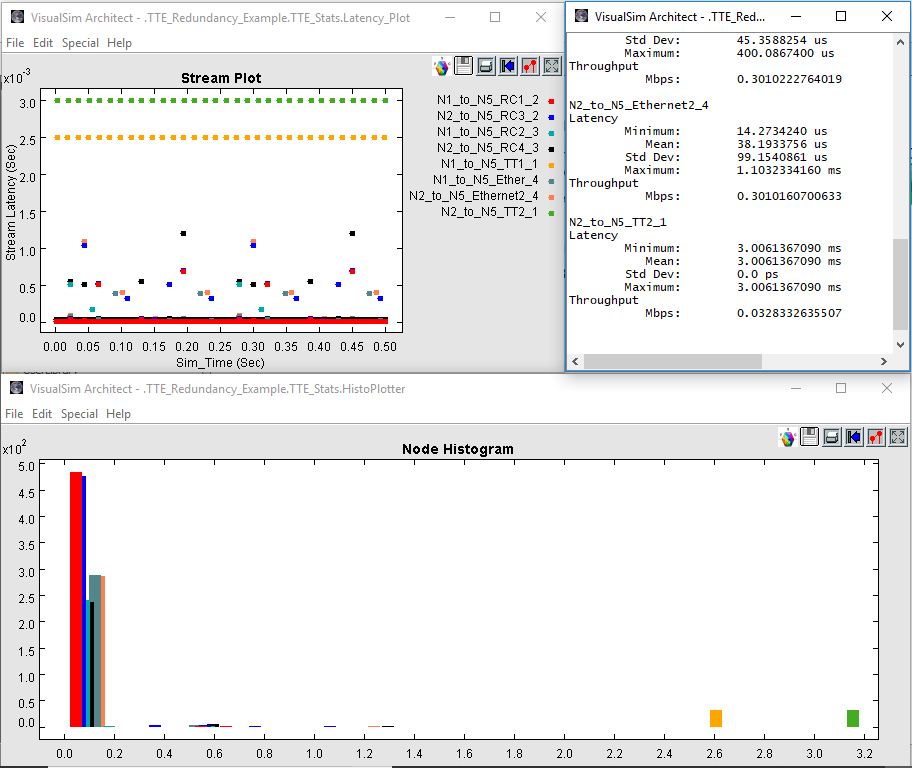The image size is (912, 768).
Task: Print the Stream Plot via the printer icon
Action: pyautogui.click(x=485, y=66)
